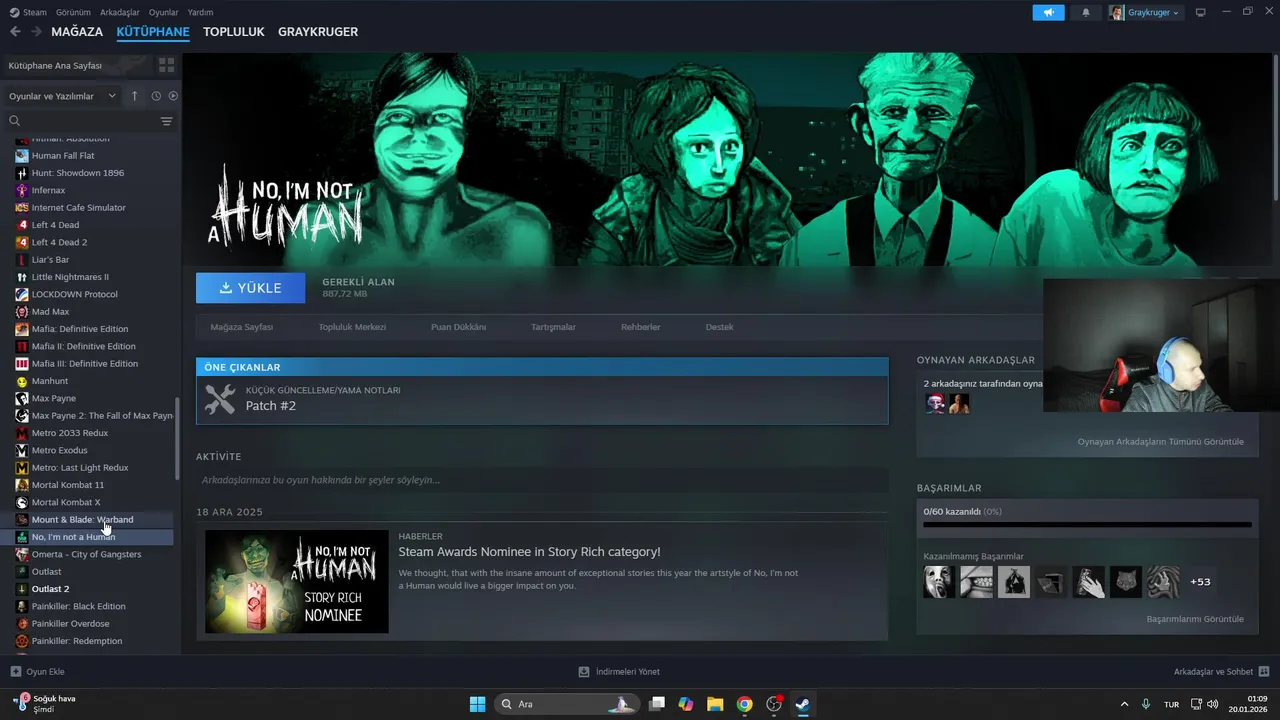The image size is (1280, 720).
Task: Click the achievements progress bar
Action: [x=1087, y=524]
